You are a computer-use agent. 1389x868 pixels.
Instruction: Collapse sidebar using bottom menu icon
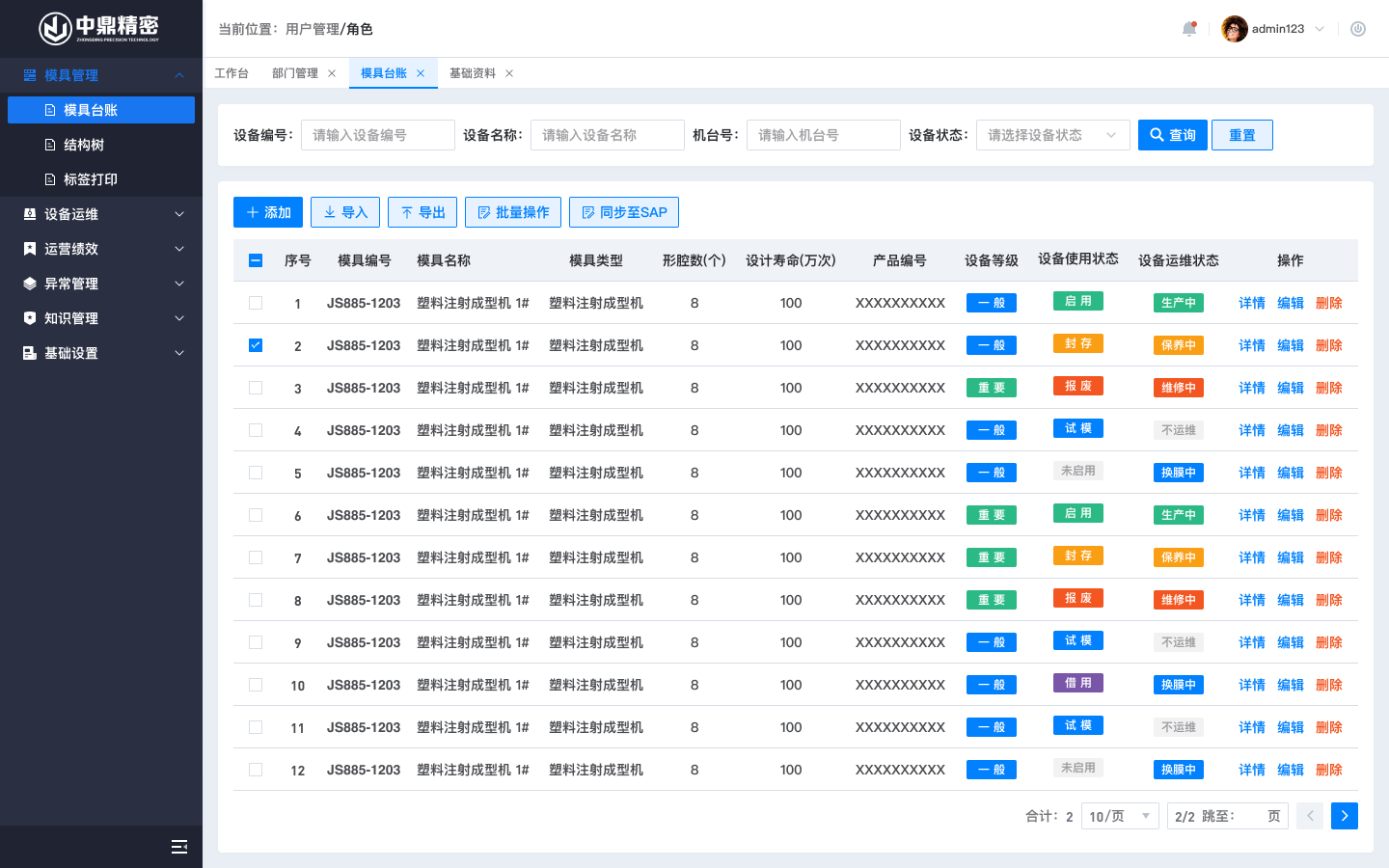pos(178,847)
